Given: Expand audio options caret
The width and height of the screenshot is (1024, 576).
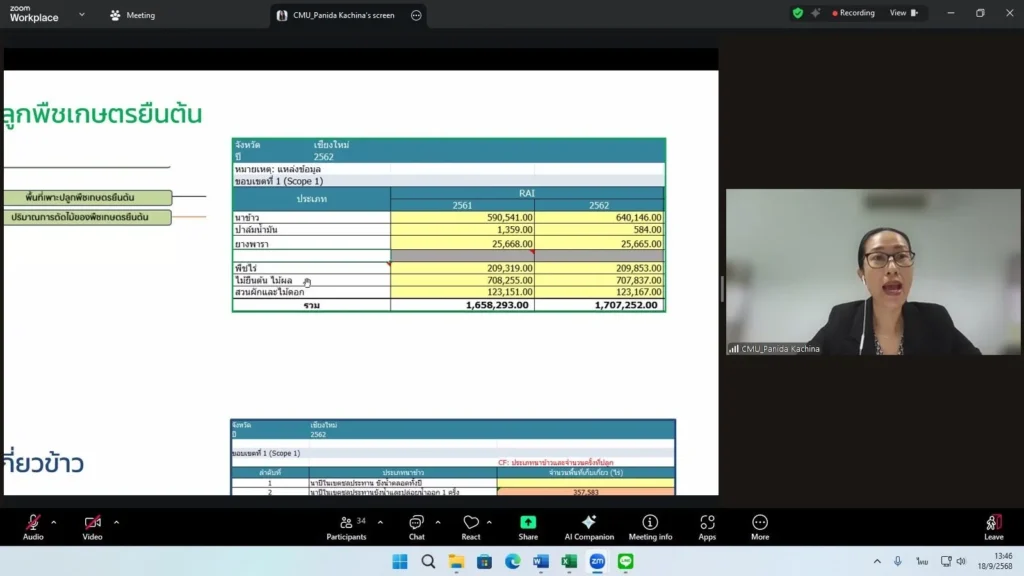Looking at the screenshot, I should 54,522.
